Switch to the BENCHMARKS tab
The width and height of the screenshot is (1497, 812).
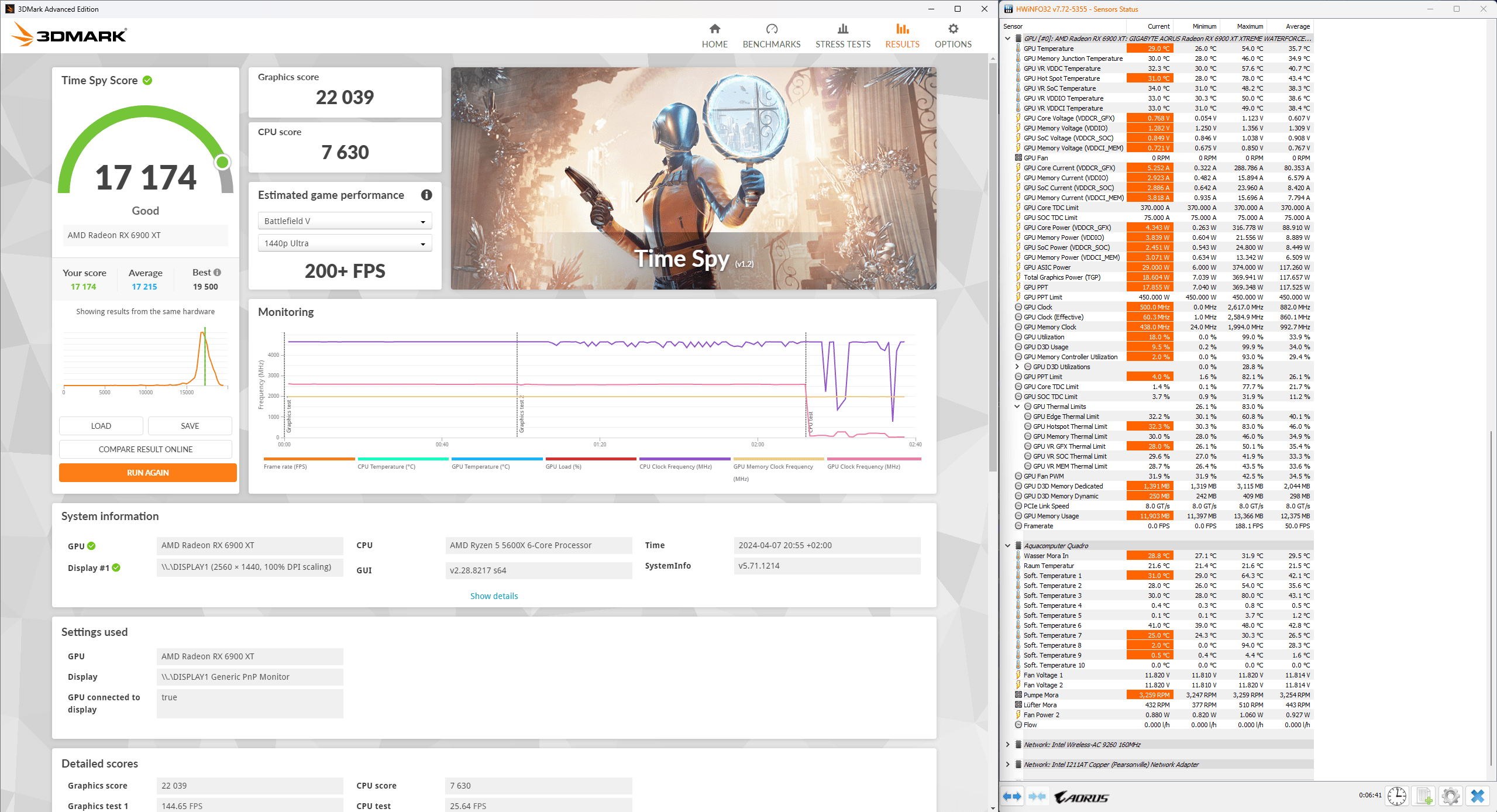pyautogui.click(x=771, y=36)
